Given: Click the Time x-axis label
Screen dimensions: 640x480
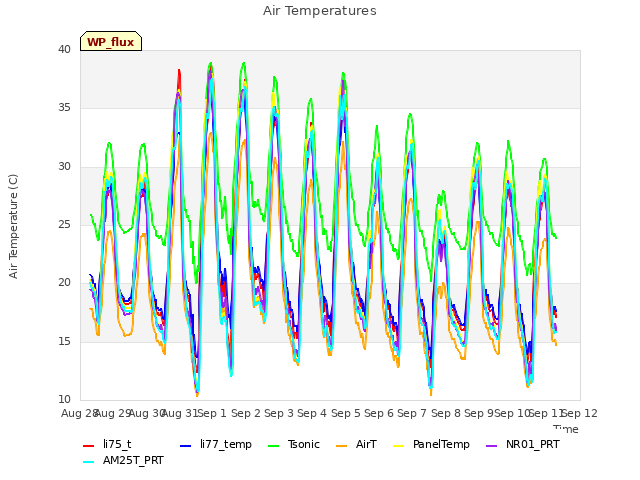Looking at the screenshot, I should 566,429.
